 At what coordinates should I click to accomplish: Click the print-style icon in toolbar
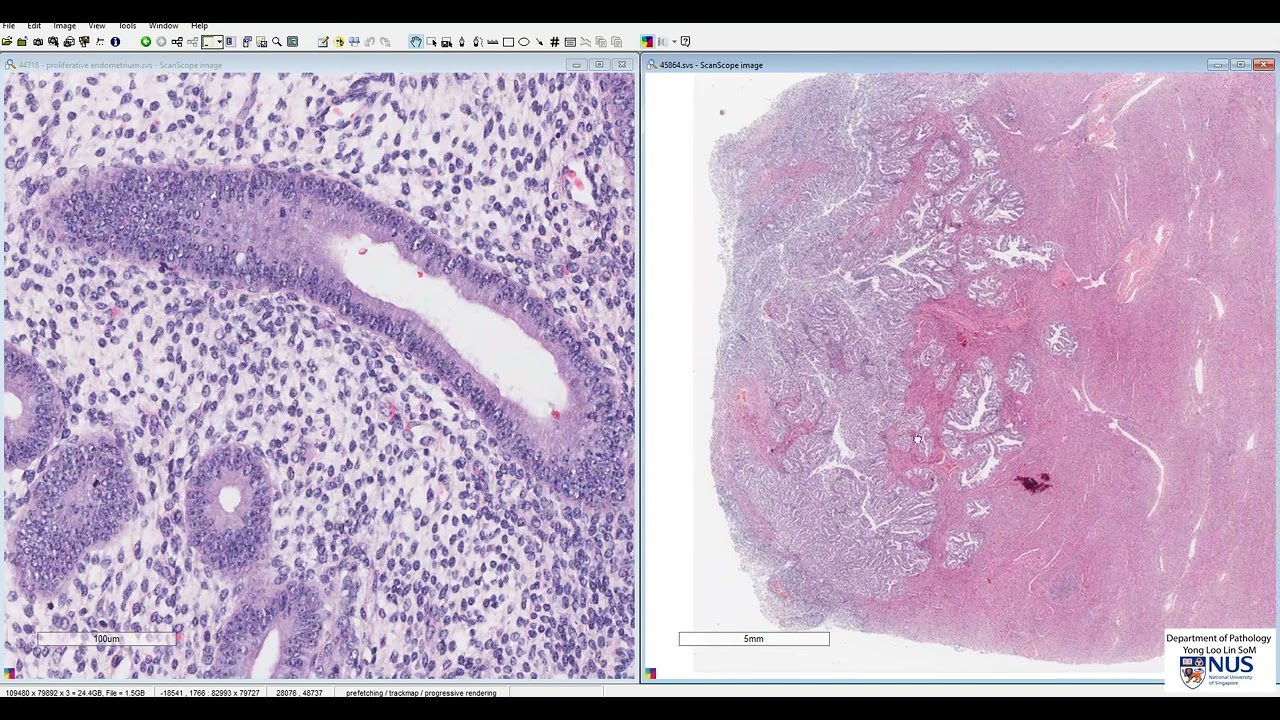point(68,42)
